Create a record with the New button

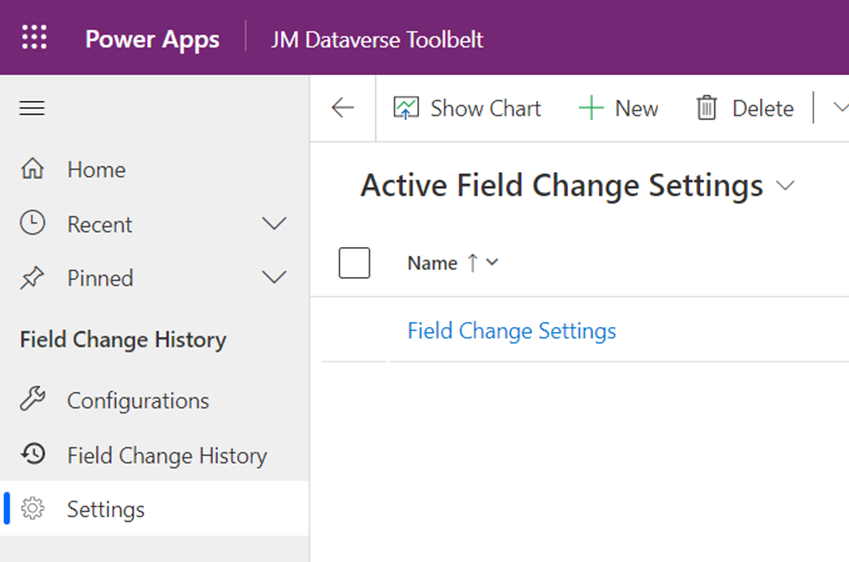618,108
